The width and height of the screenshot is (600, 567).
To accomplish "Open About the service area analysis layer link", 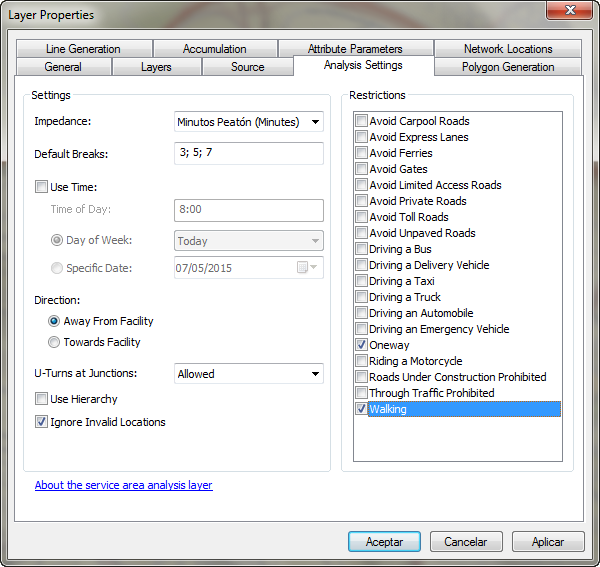I will pyautogui.click(x=123, y=485).
